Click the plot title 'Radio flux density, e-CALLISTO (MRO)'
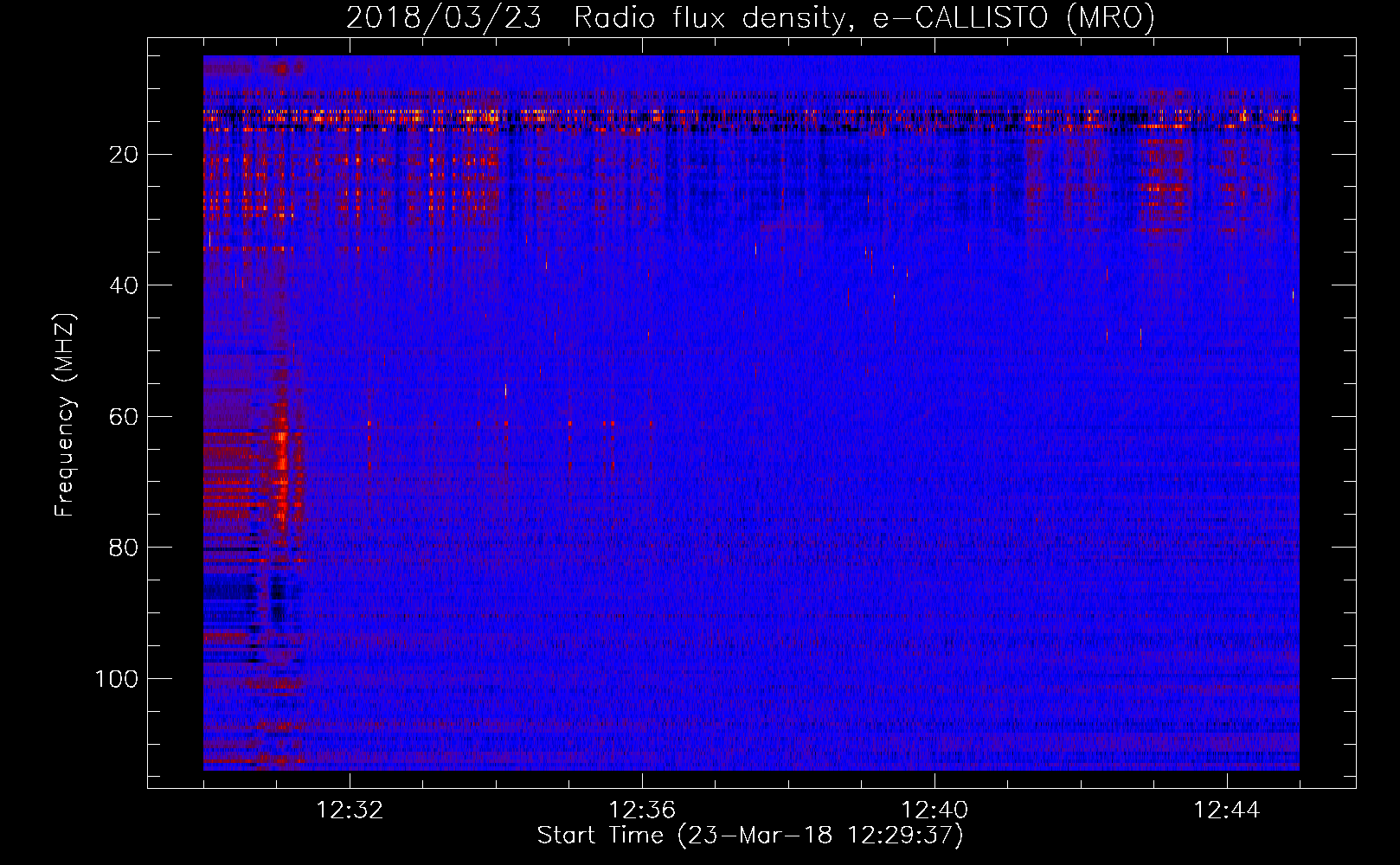The width and height of the screenshot is (1400, 865). (864, 17)
